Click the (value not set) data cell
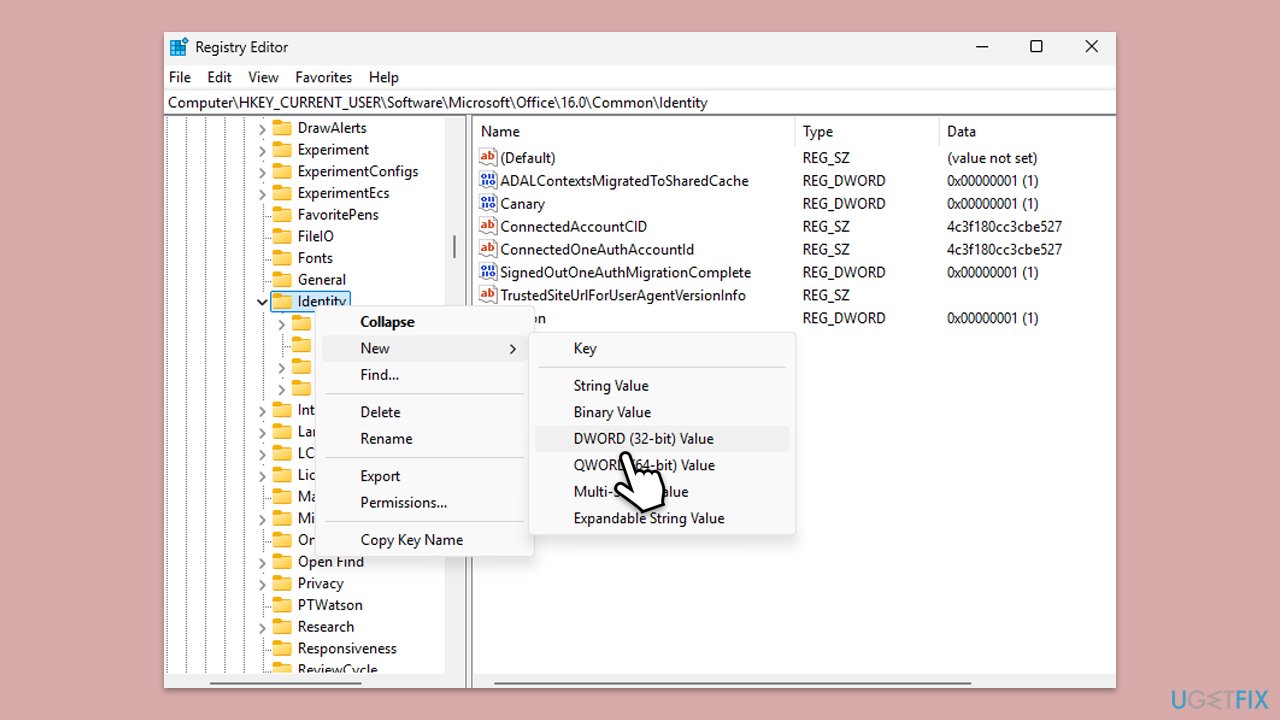 [x=992, y=157]
